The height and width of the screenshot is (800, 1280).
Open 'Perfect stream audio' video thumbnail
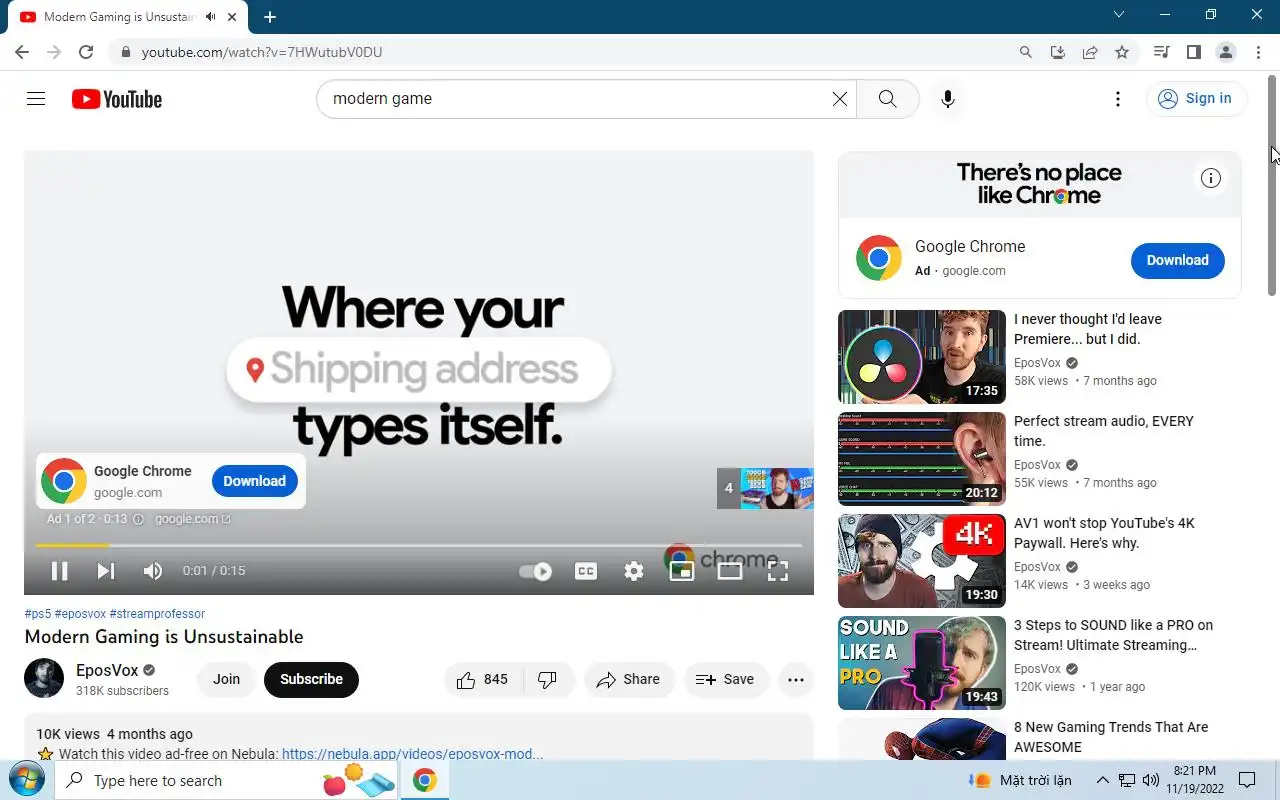click(922, 459)
